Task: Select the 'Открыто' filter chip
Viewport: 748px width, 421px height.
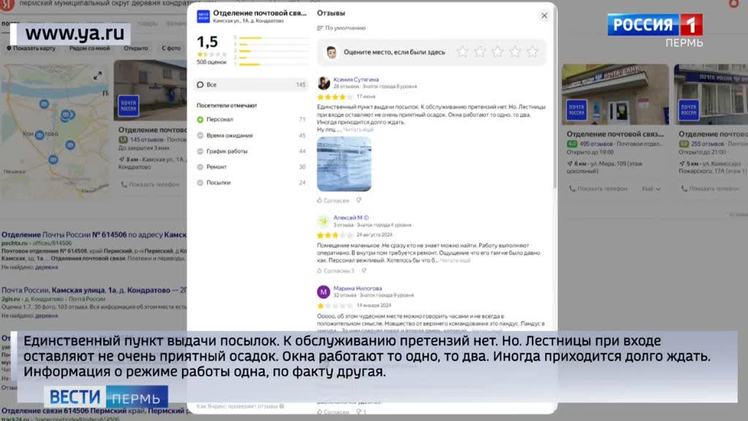Action: (135, 48)
